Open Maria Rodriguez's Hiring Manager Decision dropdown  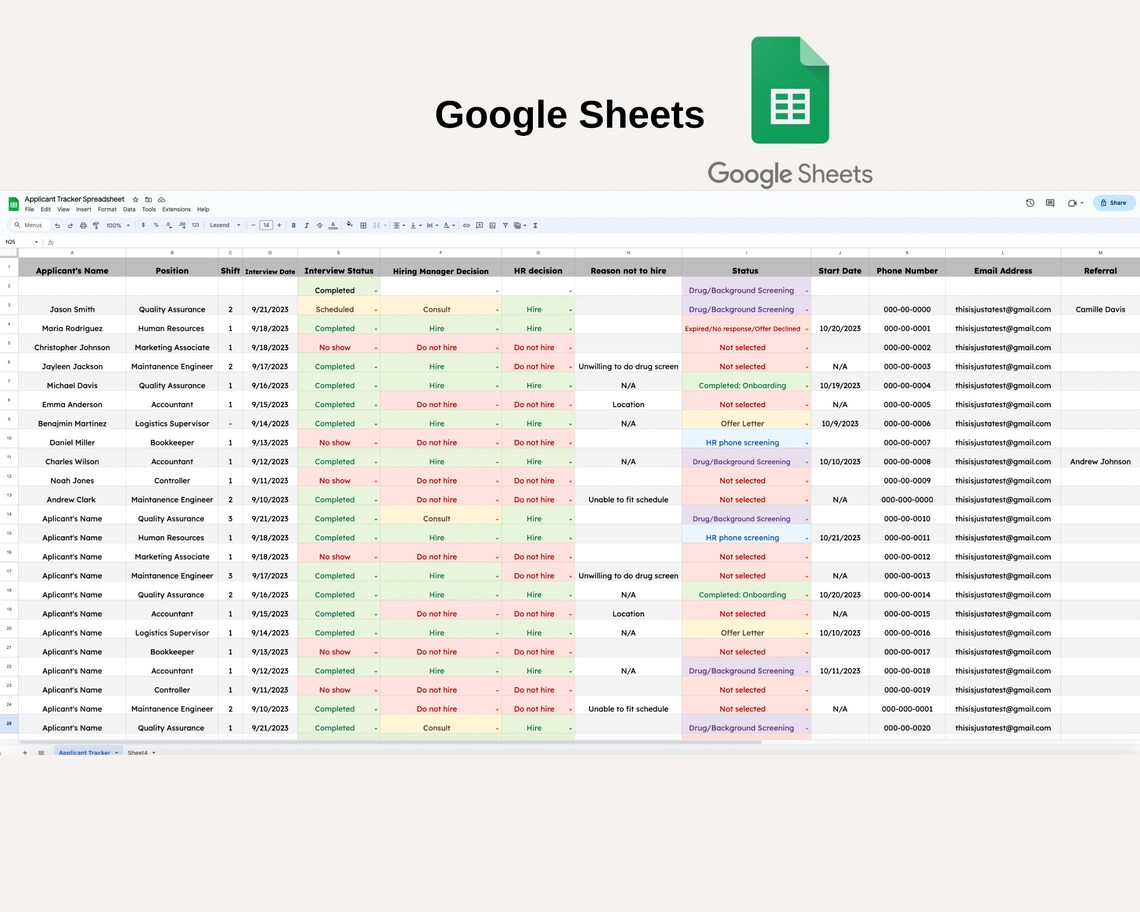(498, 328)
